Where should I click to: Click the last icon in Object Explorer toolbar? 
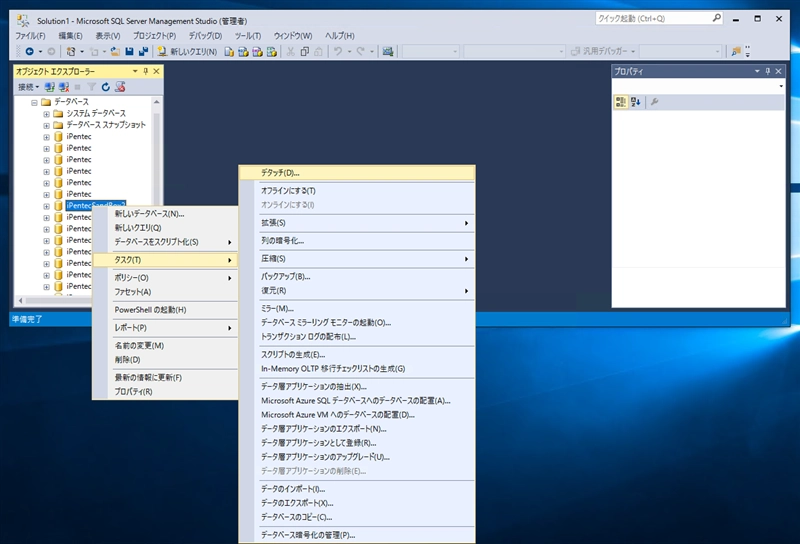tap(120, 87)
